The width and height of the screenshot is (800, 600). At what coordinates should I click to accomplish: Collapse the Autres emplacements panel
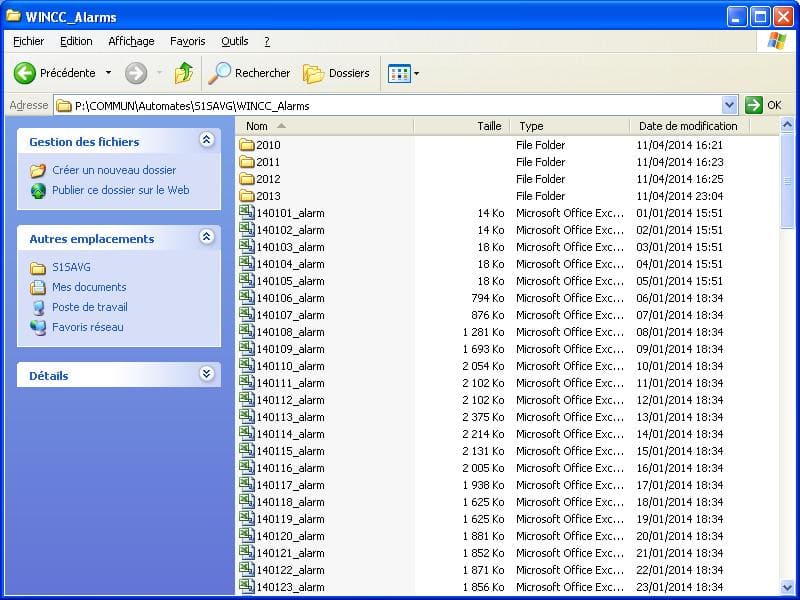[206, 238]
